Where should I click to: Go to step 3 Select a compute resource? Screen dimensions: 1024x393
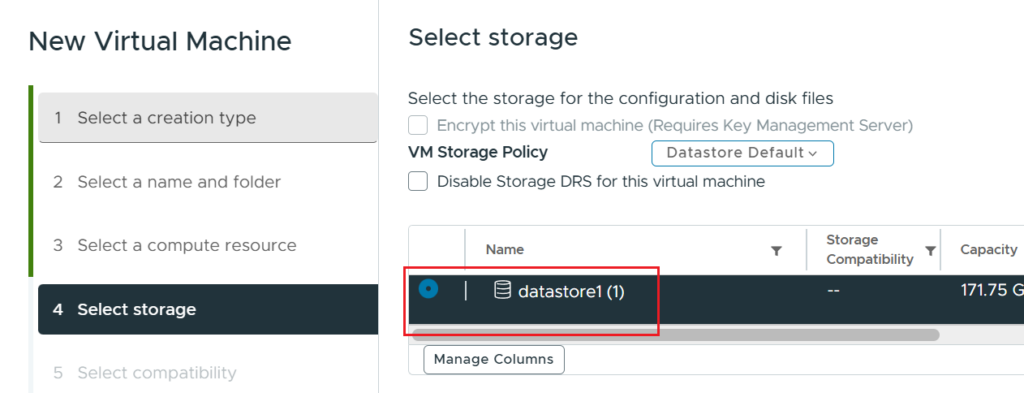tap(208, 245)
